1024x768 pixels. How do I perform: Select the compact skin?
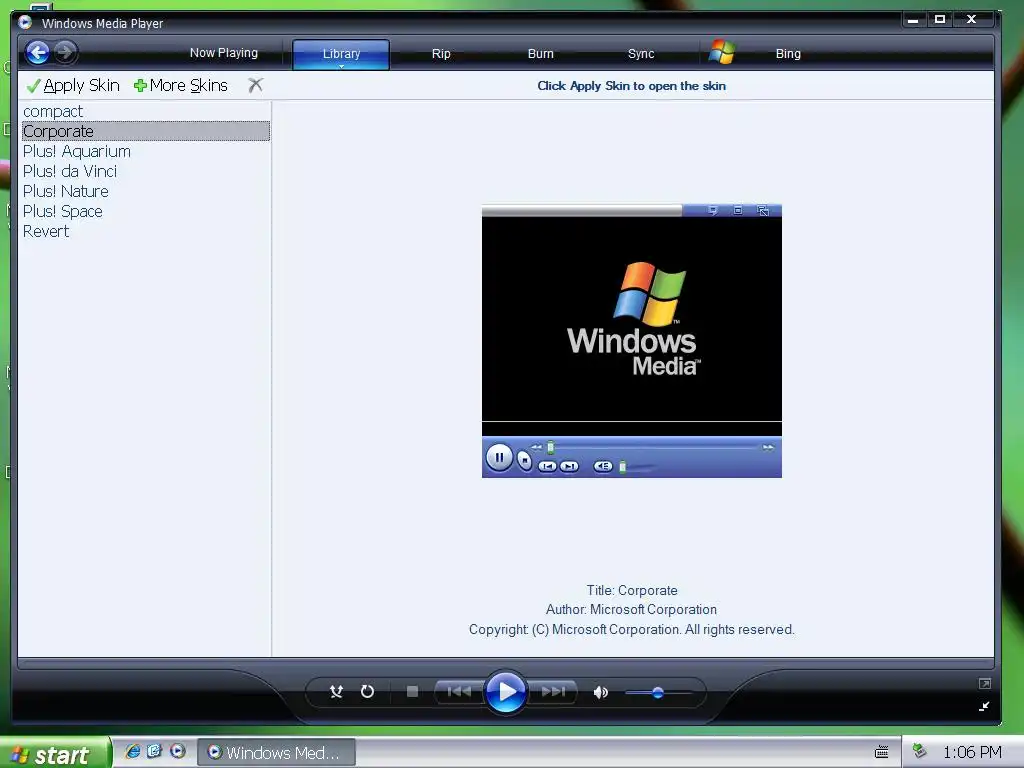pos(146,111)
